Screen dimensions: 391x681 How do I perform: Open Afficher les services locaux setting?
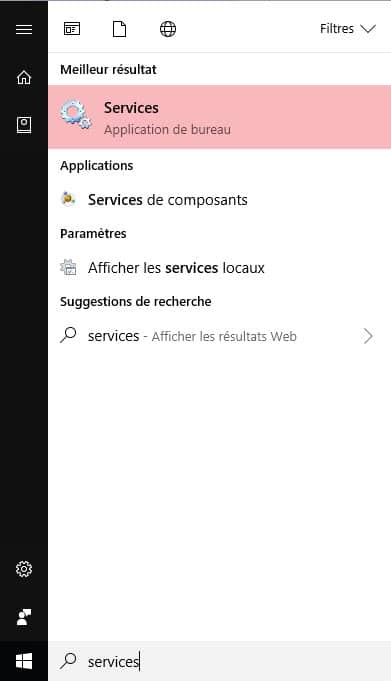[x=219, y=268]
